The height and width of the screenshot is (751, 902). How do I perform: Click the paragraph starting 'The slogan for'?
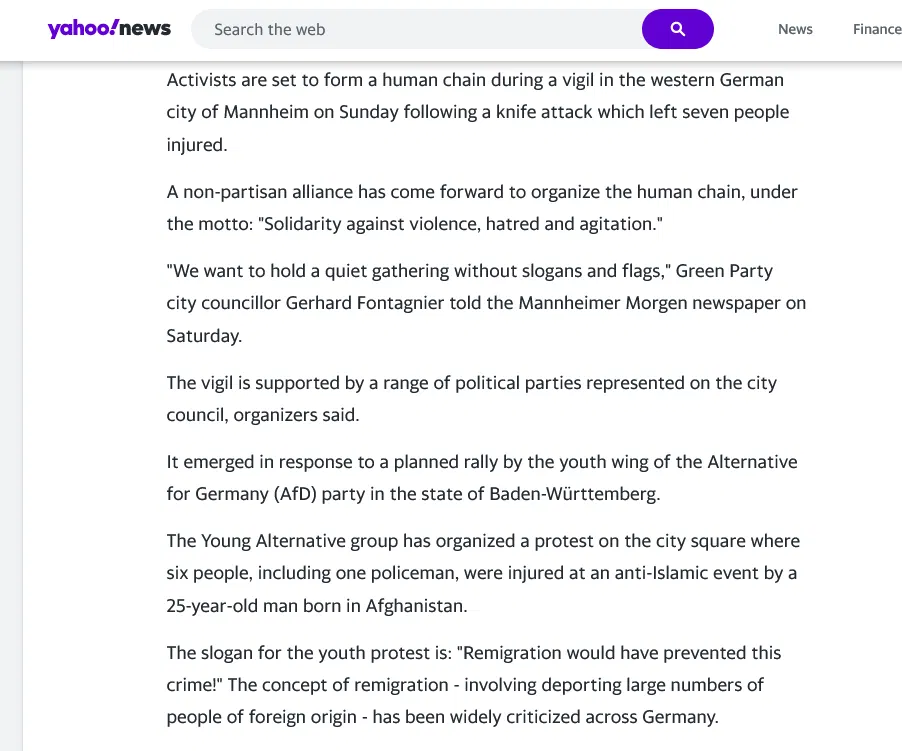[473, 685]
